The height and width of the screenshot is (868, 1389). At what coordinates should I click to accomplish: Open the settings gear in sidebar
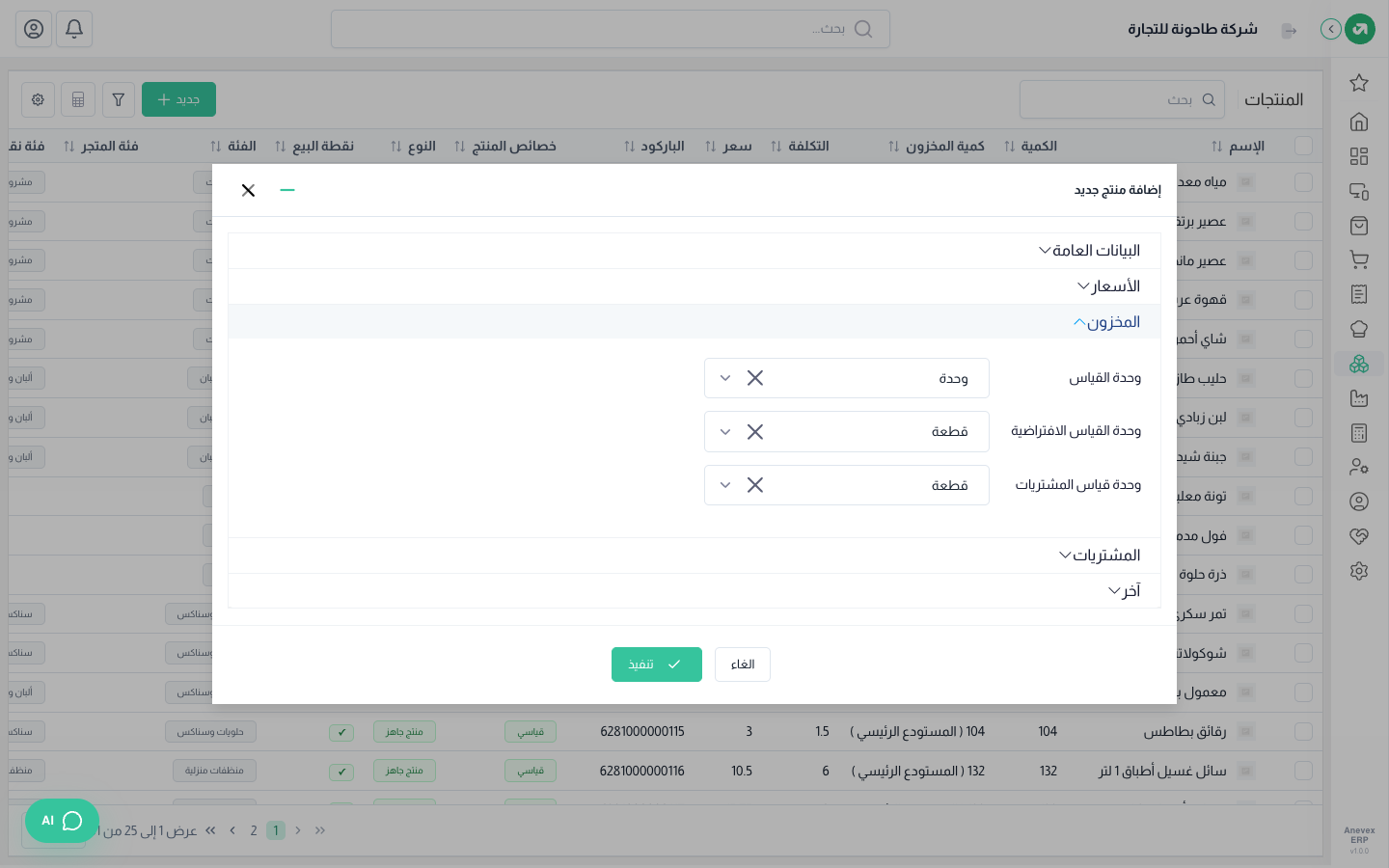pyautogui.click(x=1359, y=571)
